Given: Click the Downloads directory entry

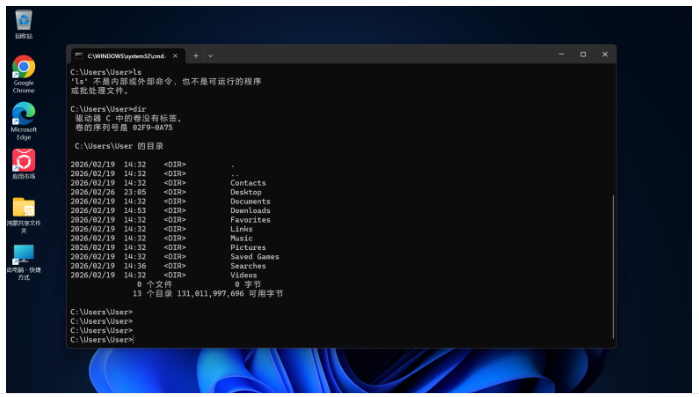Looking at the screenshot, I should [x=250, y=211].
